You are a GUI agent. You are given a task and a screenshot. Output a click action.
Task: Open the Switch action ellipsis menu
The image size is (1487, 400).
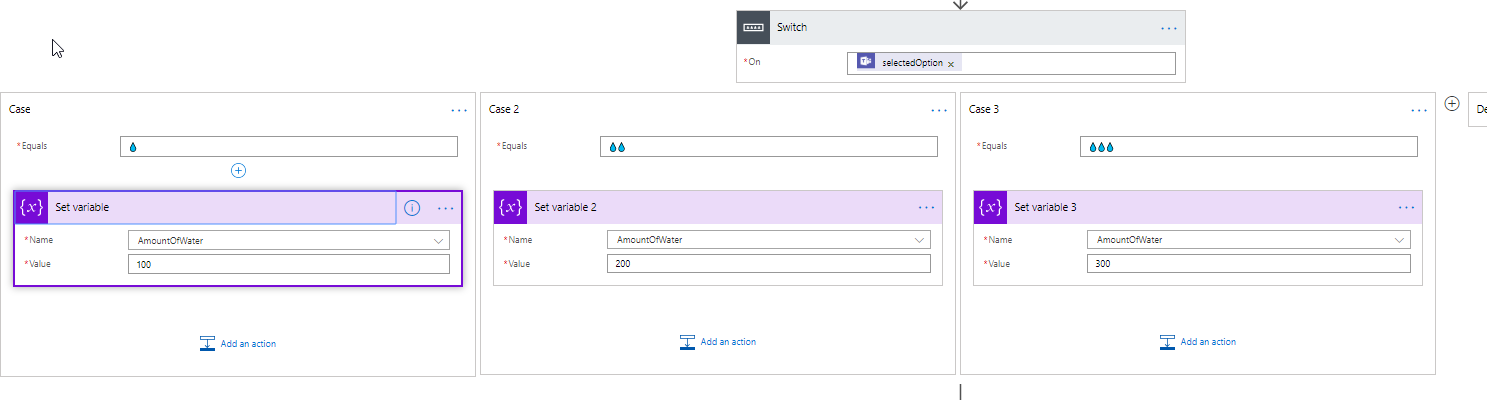[1169, 28]
